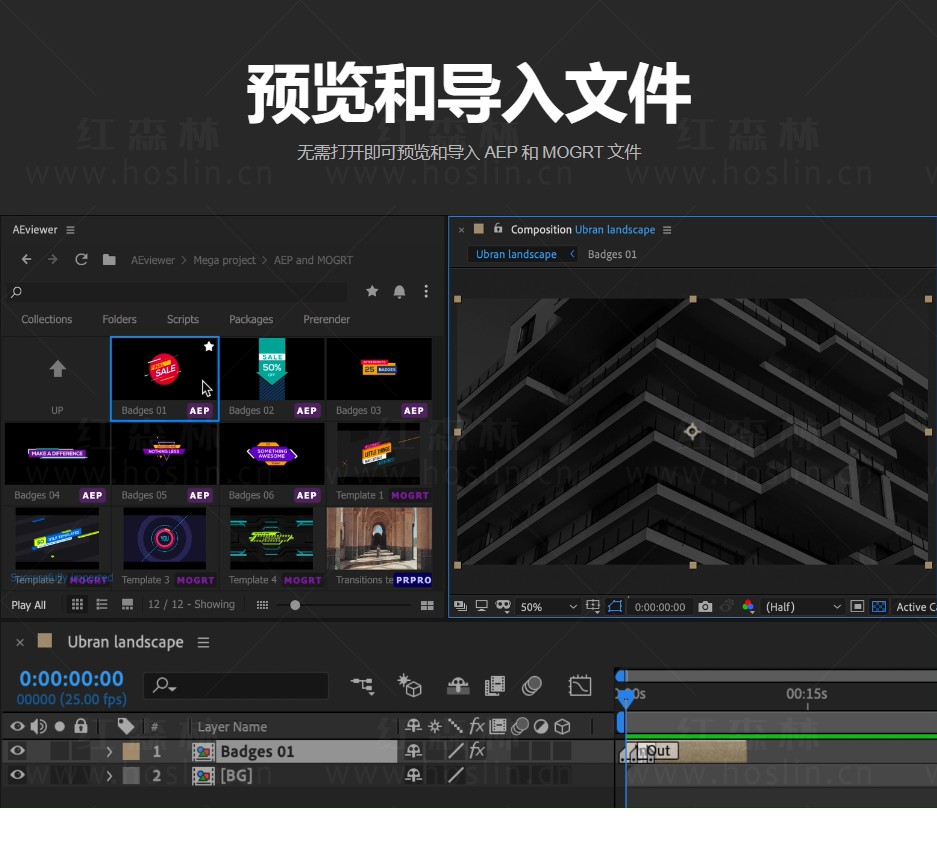
Task: Open the Active Camera view dropdown
Action: click(x=915, y=607)
